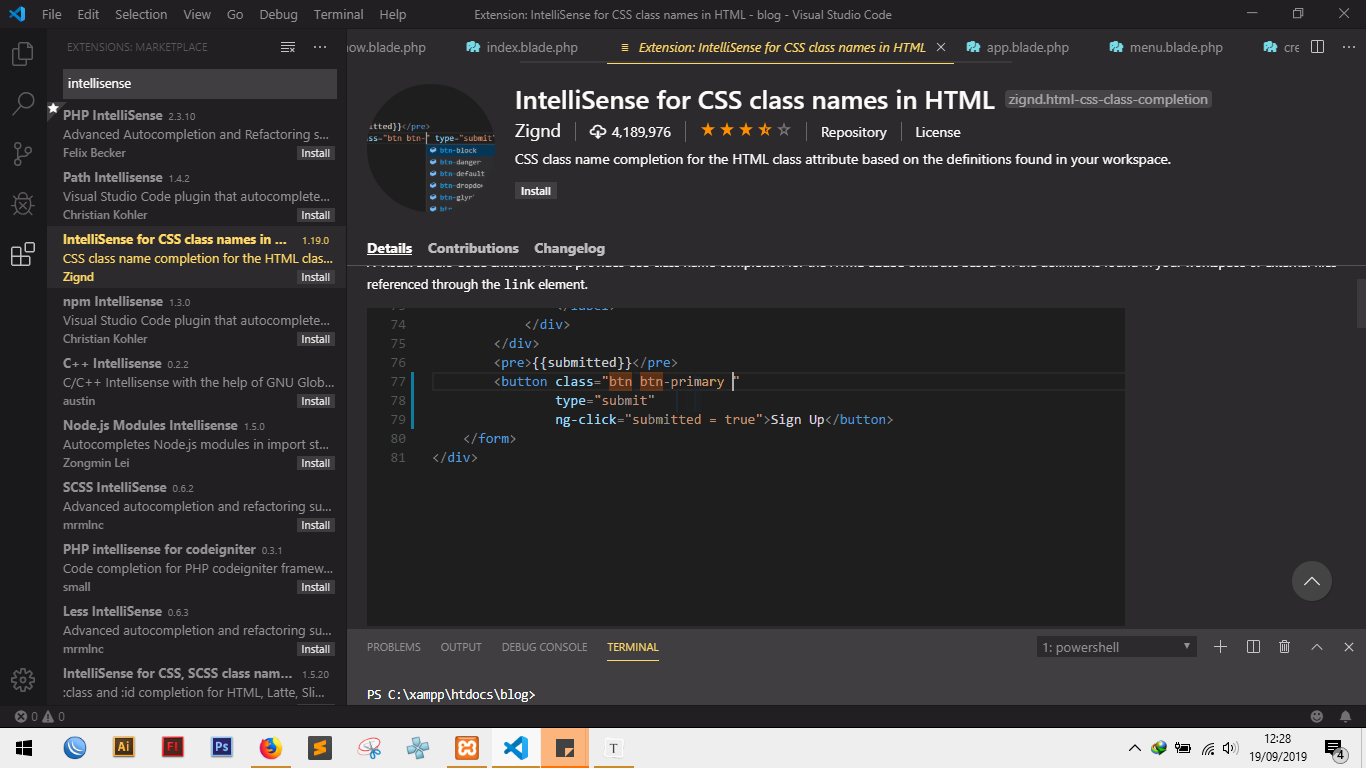
Task: Click the extension icon thumbnail
Action: [431, 148]
